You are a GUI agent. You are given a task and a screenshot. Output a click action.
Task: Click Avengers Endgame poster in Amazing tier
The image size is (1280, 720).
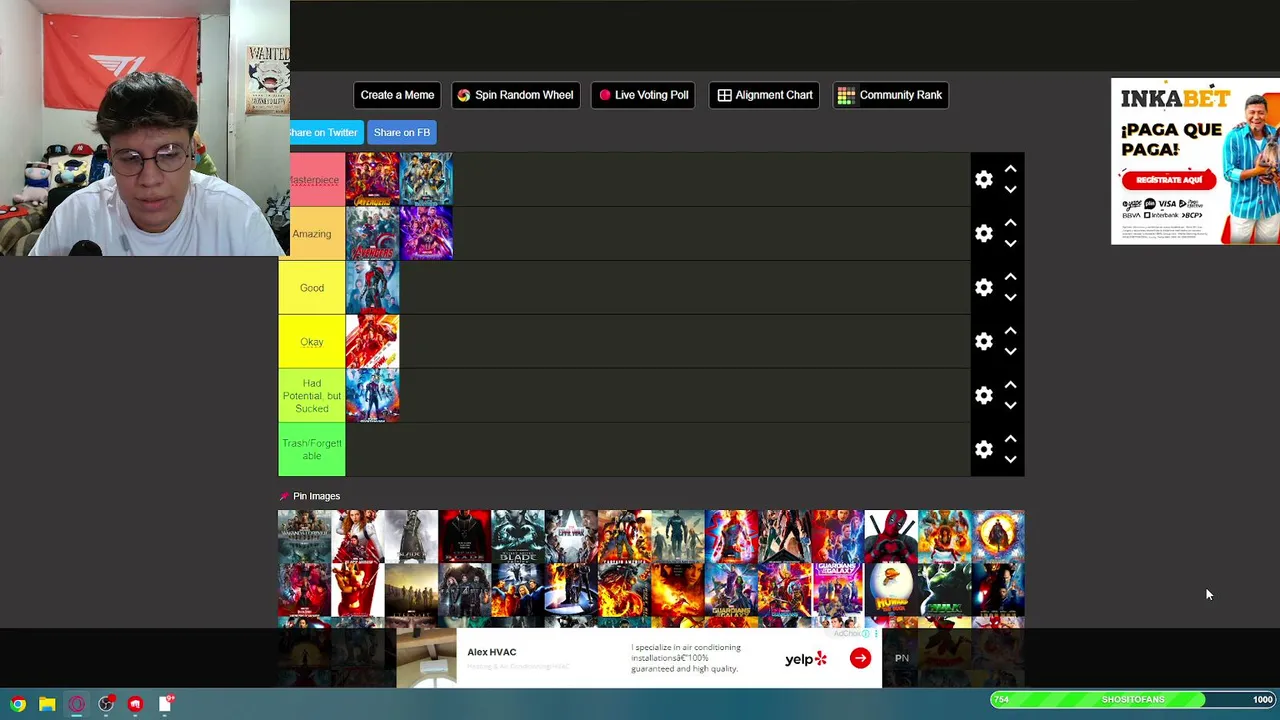point(426,234)
